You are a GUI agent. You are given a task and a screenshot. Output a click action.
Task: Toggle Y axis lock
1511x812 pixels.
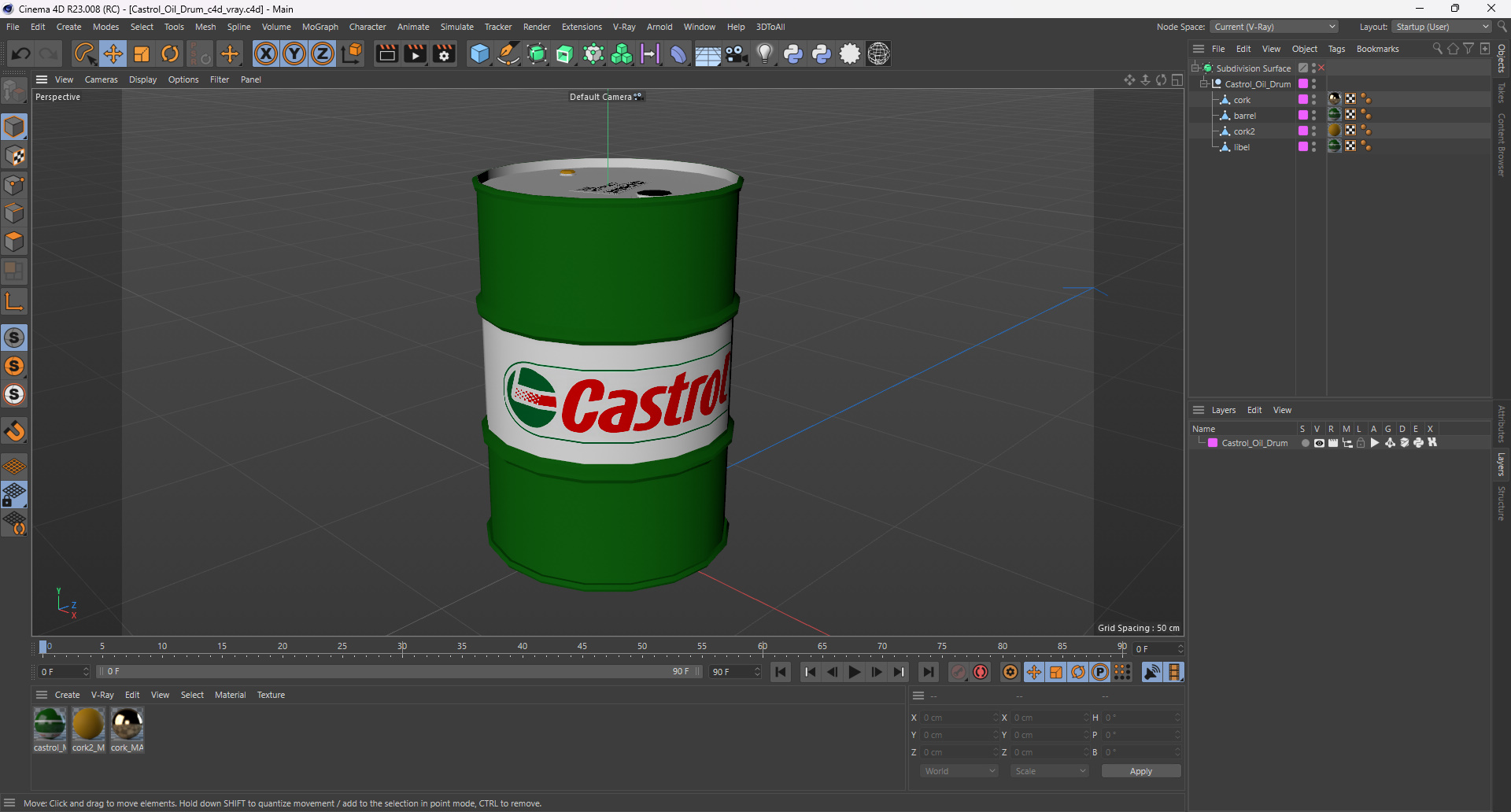[294, 54]
